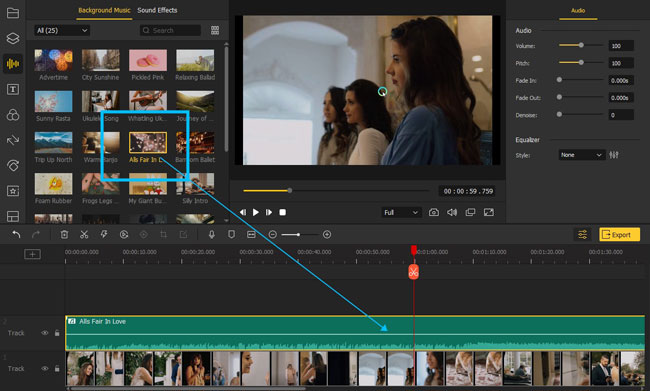Add a new track with plus box

[x=32, y=254]
